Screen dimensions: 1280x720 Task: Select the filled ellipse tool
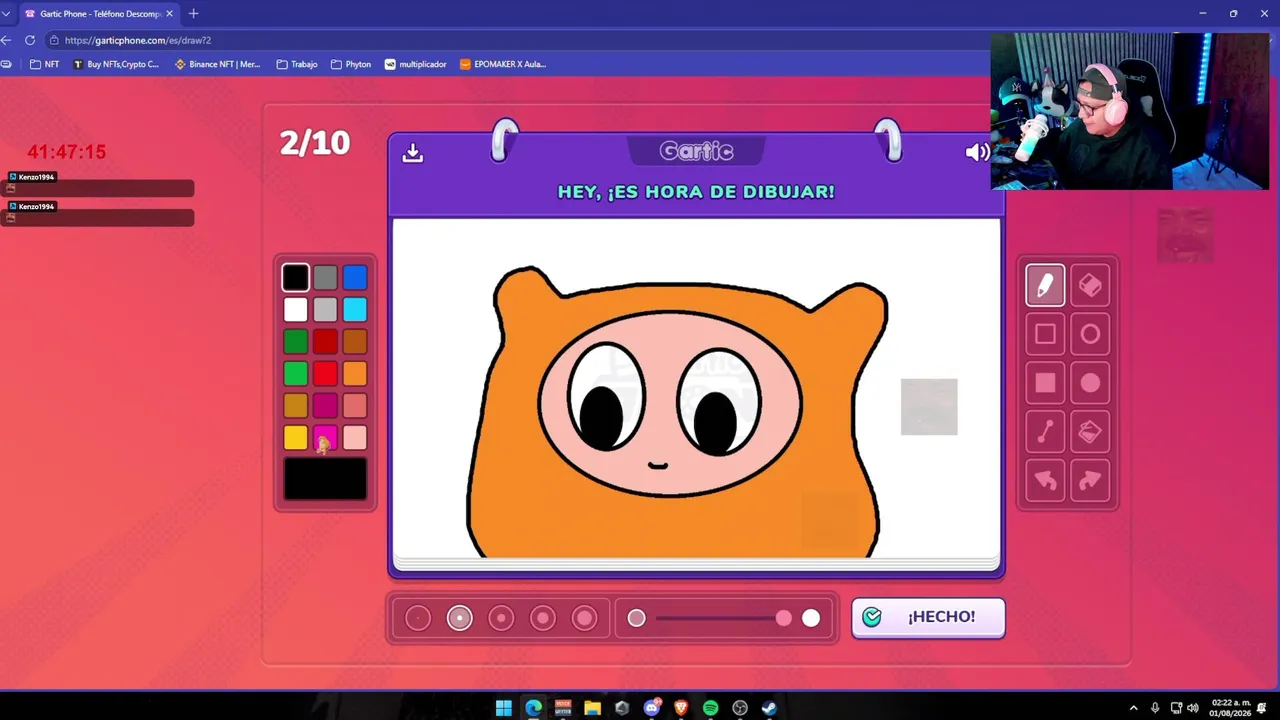tap(1090, 383)
